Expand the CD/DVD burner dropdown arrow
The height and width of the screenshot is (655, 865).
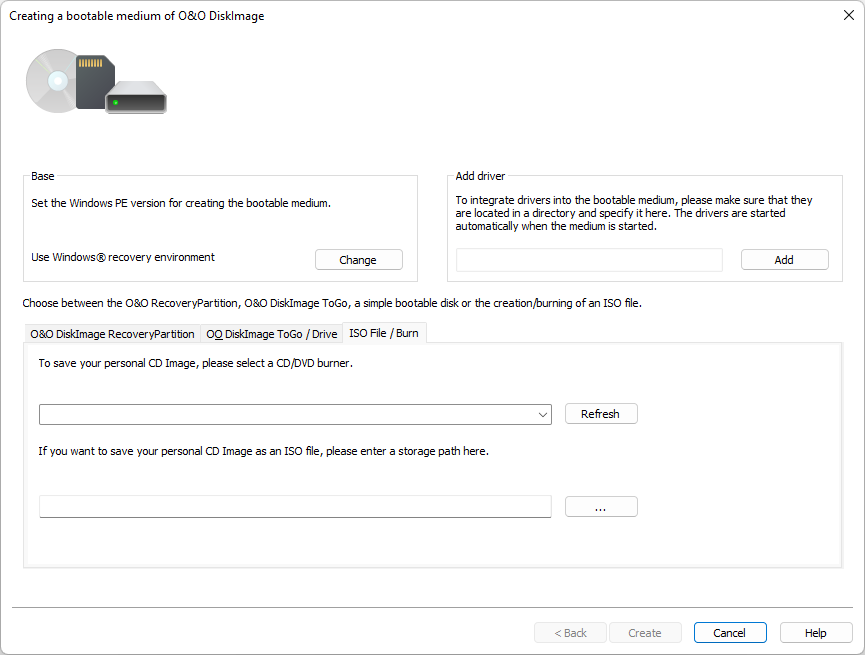tap(542, 414)
